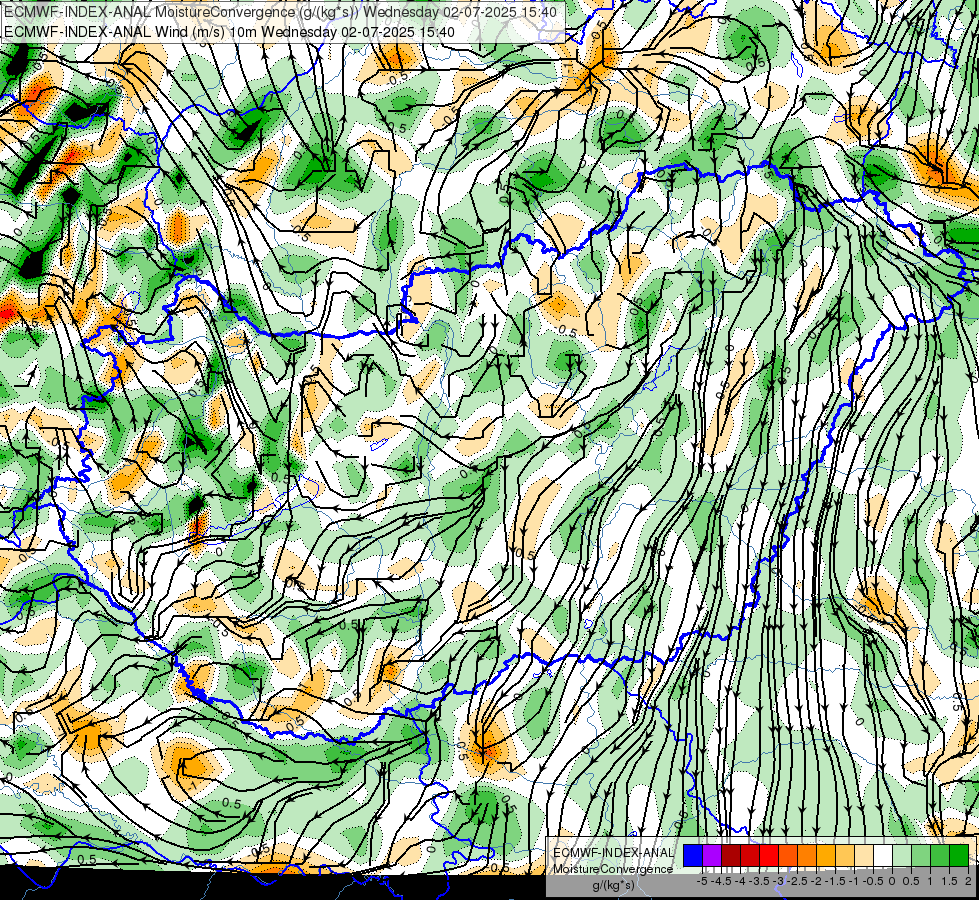Click the Wind 10m title line

tap(229, 32)
